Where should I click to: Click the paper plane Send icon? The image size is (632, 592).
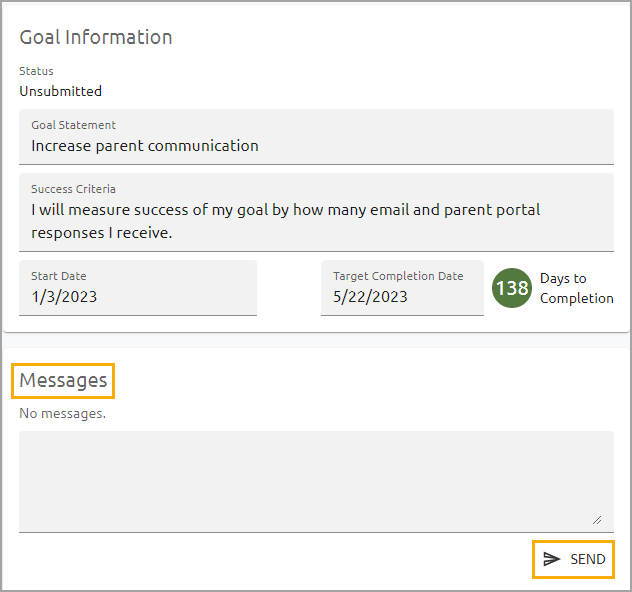[x=551, y=559]
